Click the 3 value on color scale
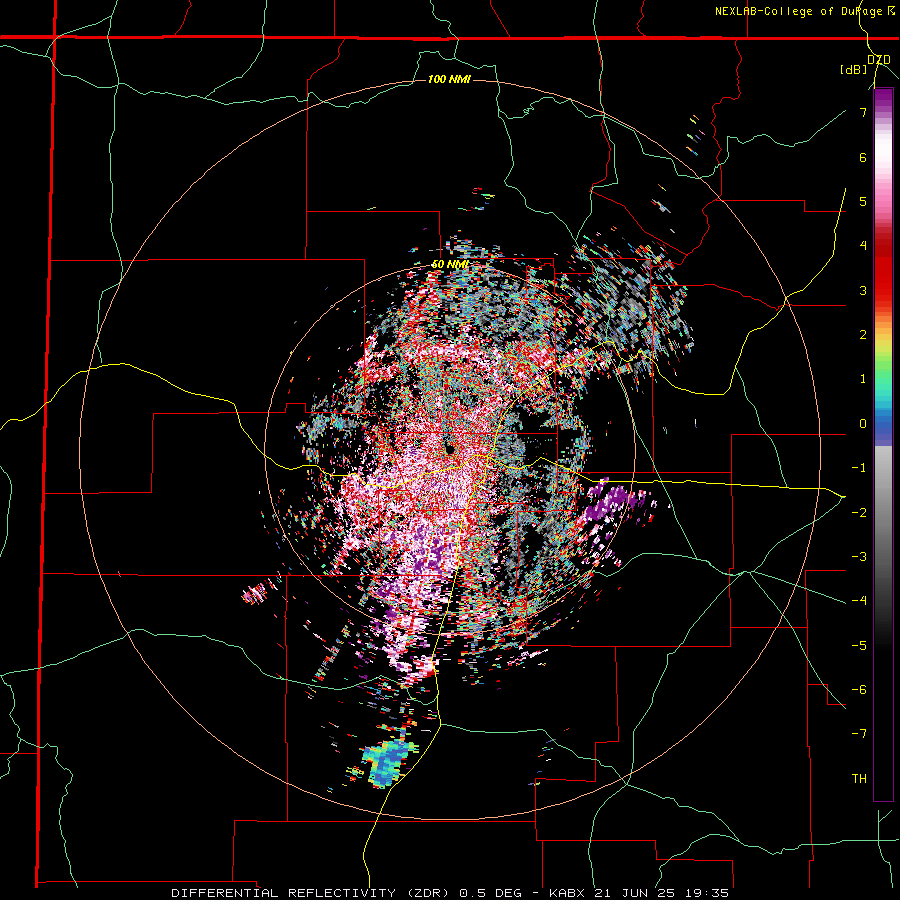Viewport: 900px width, 900px height. pyautogui.click(x=863, y=290)
